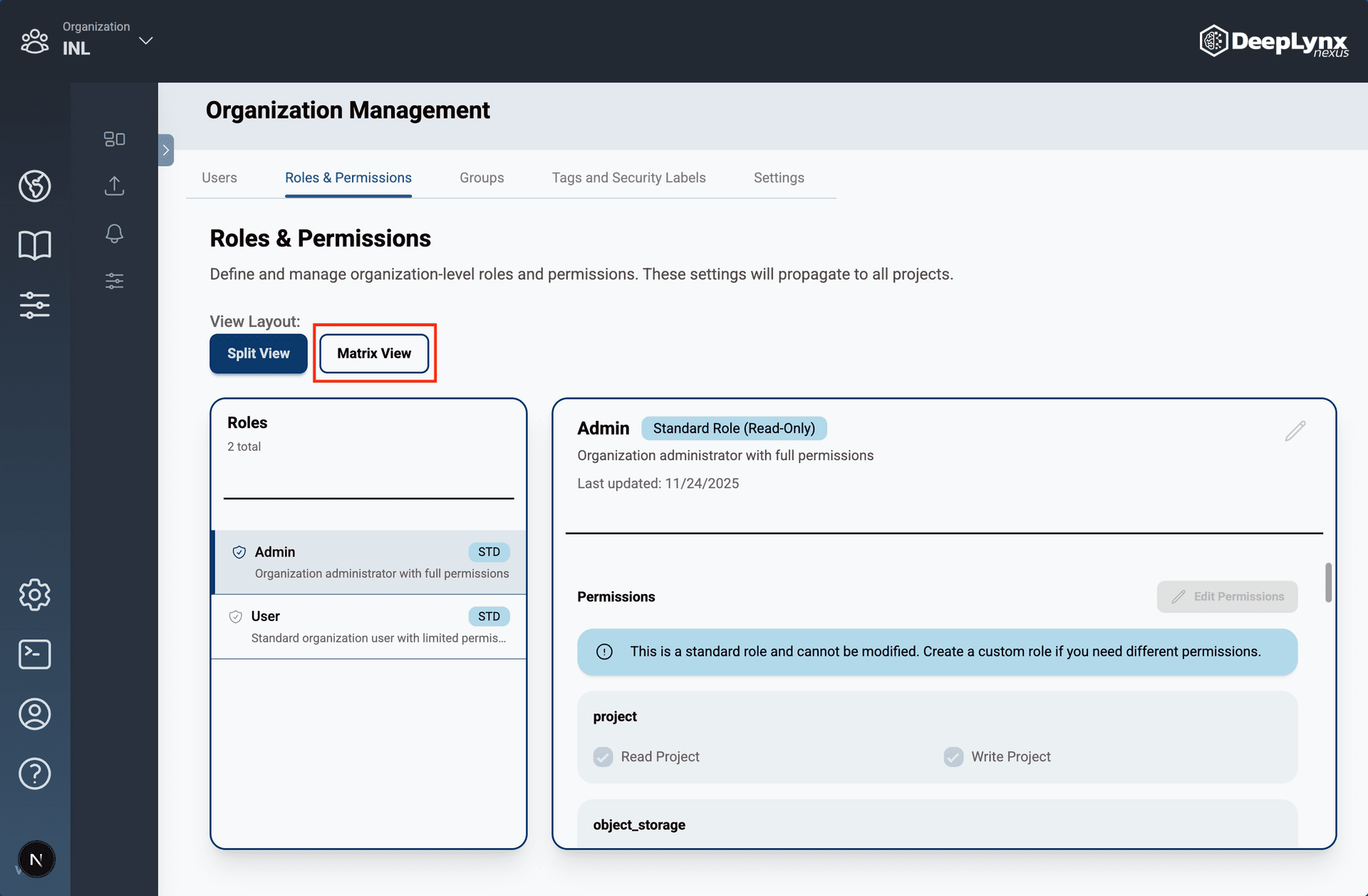
Task: Open the terminal console icon
Action: tap(34, 654)
